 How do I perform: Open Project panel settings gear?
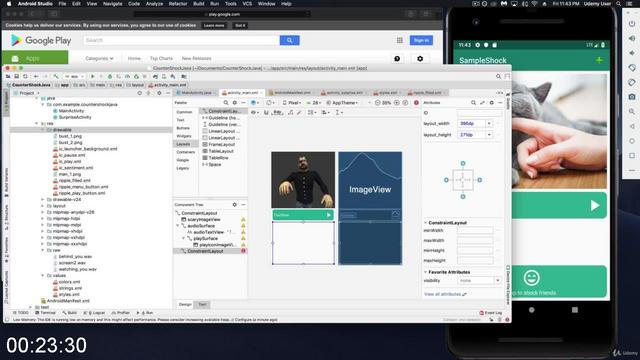click(159, 93)
